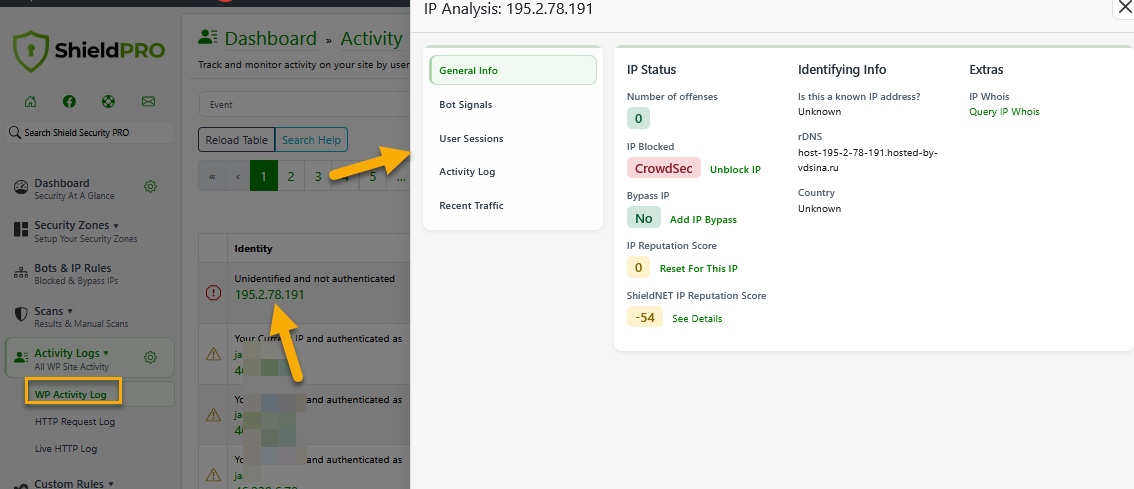This screenshot has width=1134, height=489.
Task: Open Dashboard settings gear icon
Action: [x=150, y=187]
